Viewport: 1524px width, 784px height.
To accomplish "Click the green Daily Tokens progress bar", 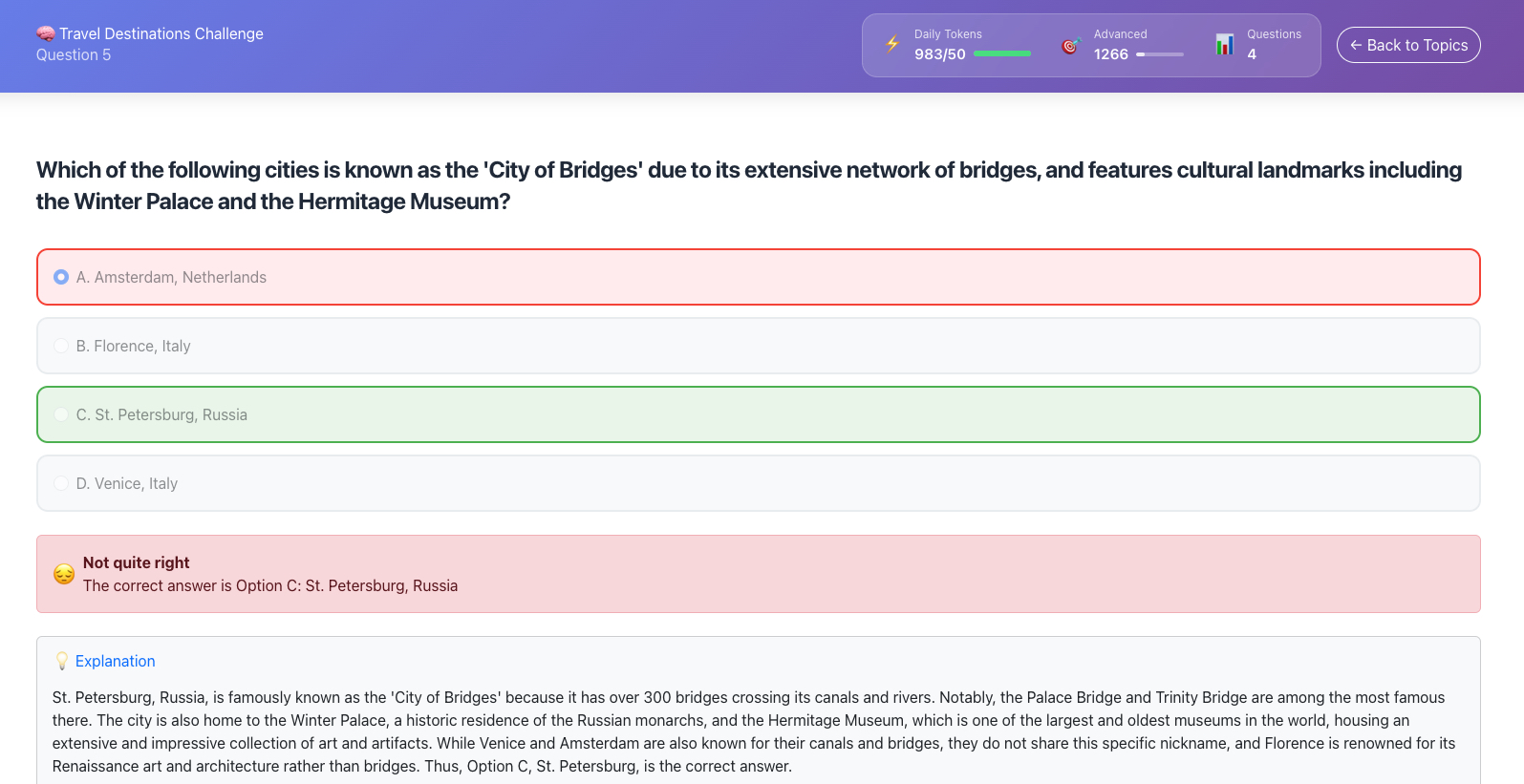I will (x=1002, y=54).
